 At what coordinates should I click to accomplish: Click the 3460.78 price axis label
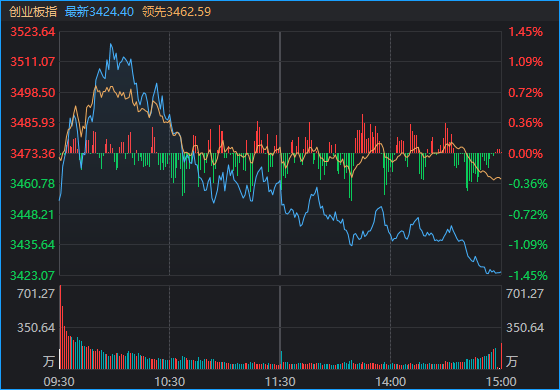(33, 184)
